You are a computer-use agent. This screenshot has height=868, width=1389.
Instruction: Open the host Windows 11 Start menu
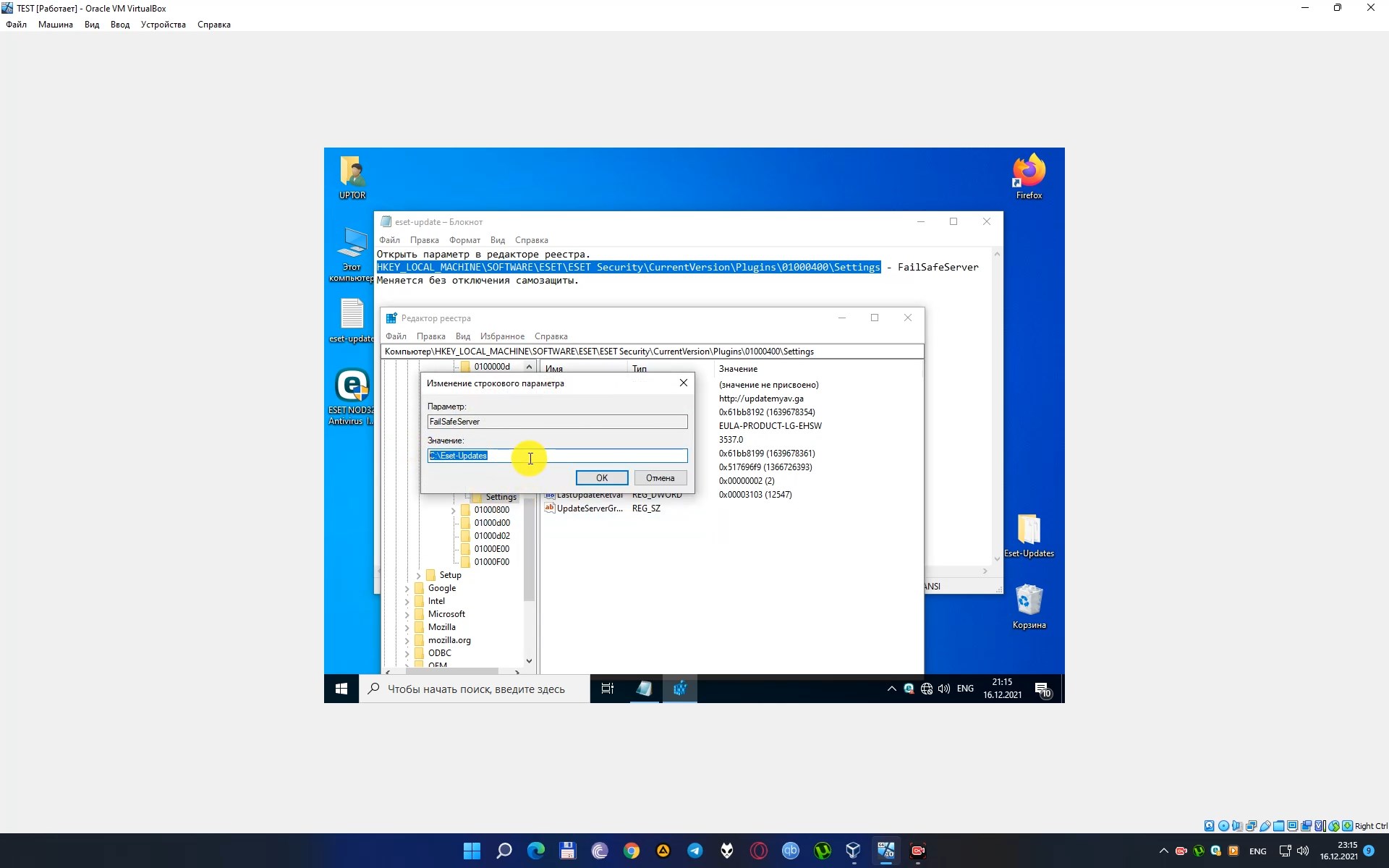(x=472, y=851)
